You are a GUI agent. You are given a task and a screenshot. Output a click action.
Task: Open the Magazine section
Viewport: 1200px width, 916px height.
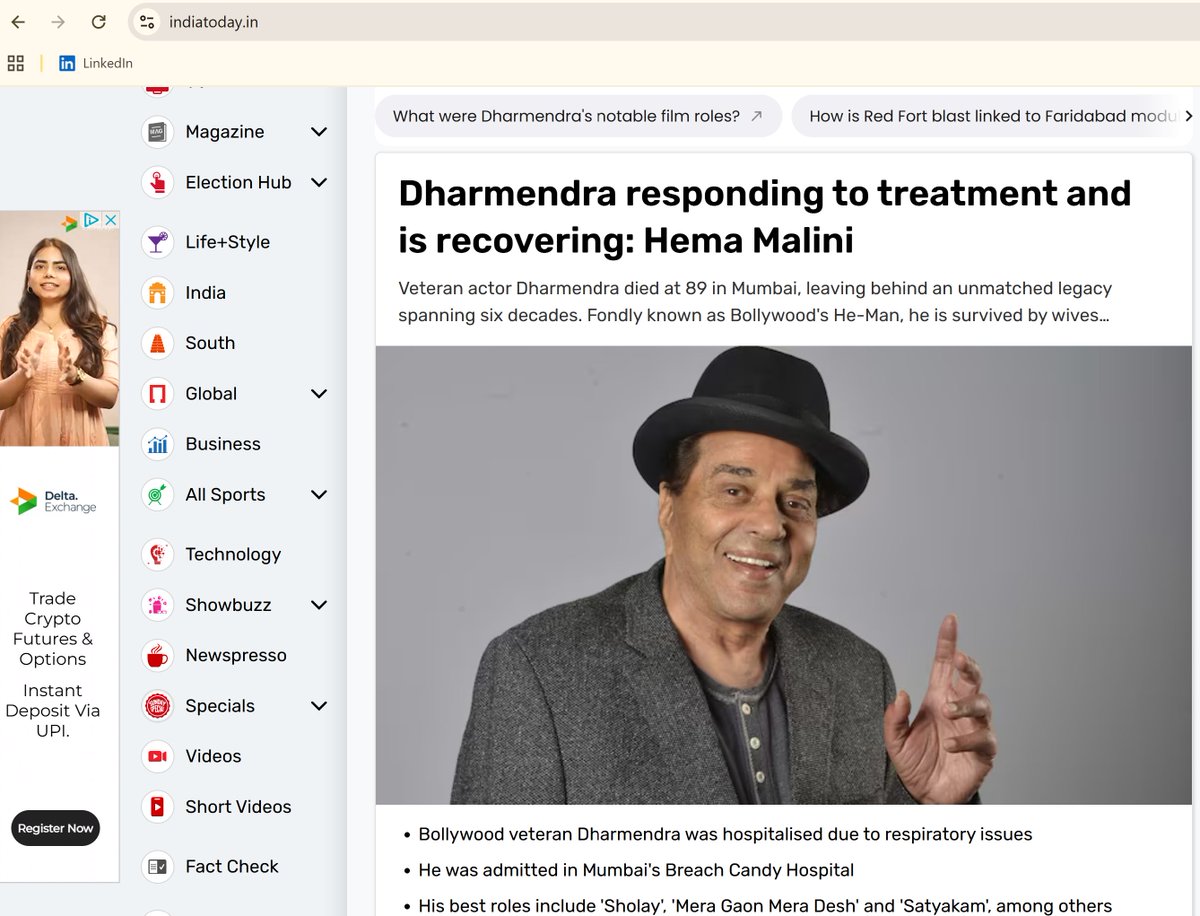[225, 132]
